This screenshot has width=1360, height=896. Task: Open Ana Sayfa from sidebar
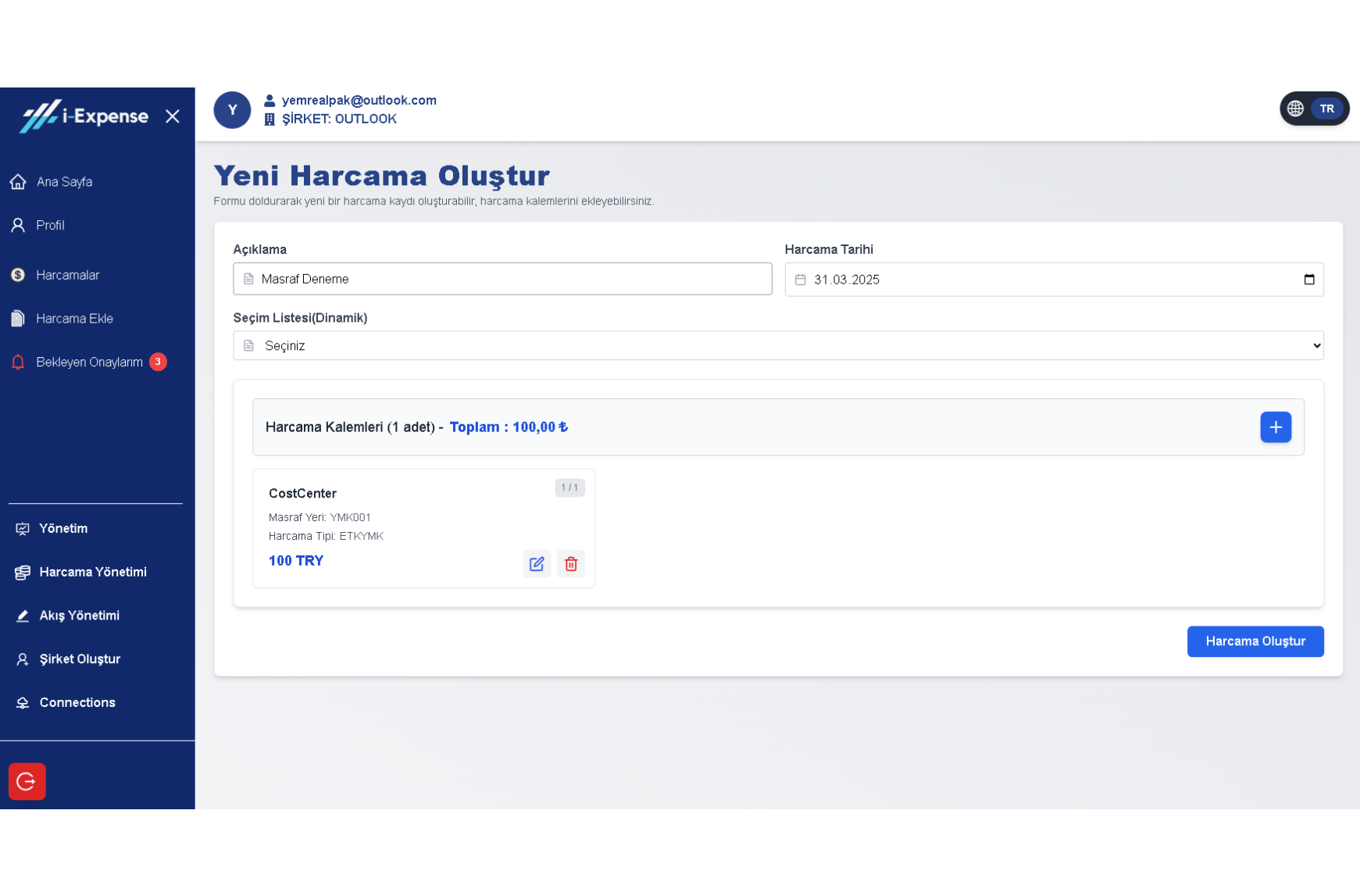pos(64,182)
